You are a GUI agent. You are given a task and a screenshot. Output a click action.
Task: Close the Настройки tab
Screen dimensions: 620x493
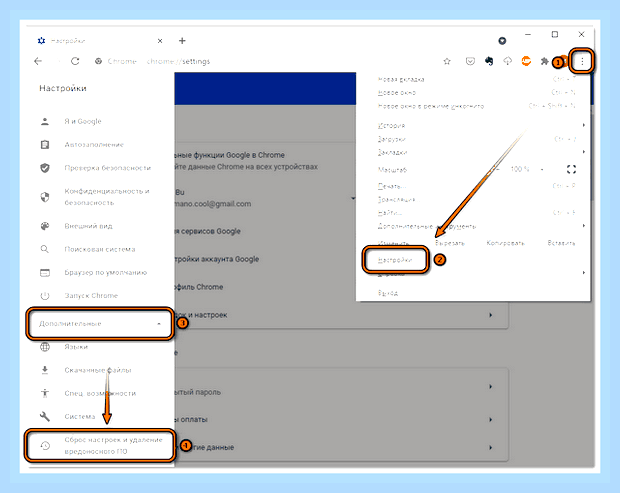pos(160,41)
